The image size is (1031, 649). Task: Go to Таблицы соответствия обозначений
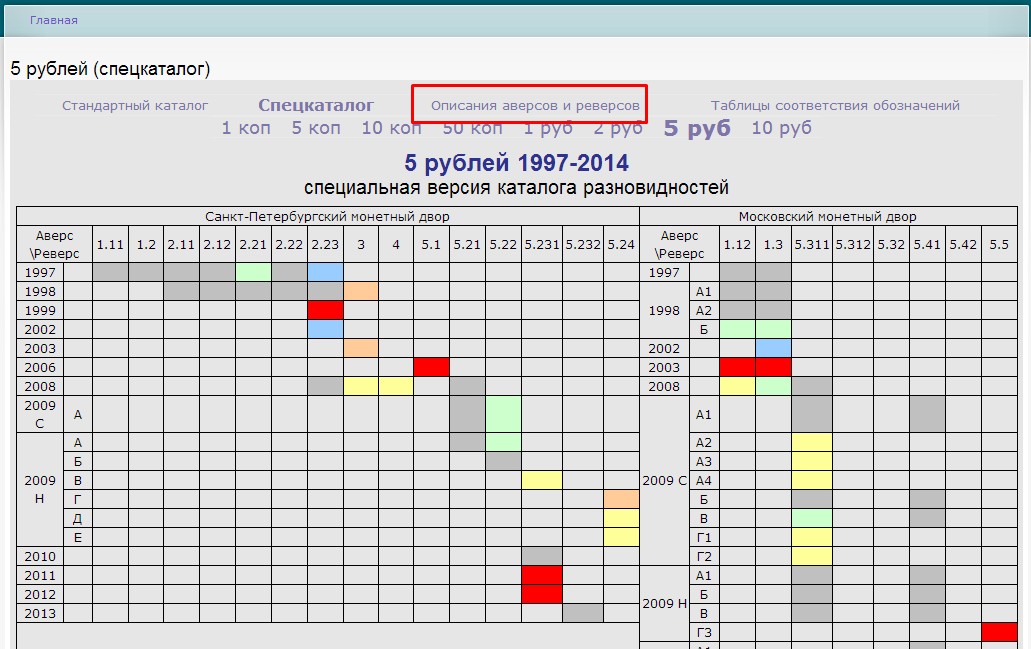(x=835, y=105)
